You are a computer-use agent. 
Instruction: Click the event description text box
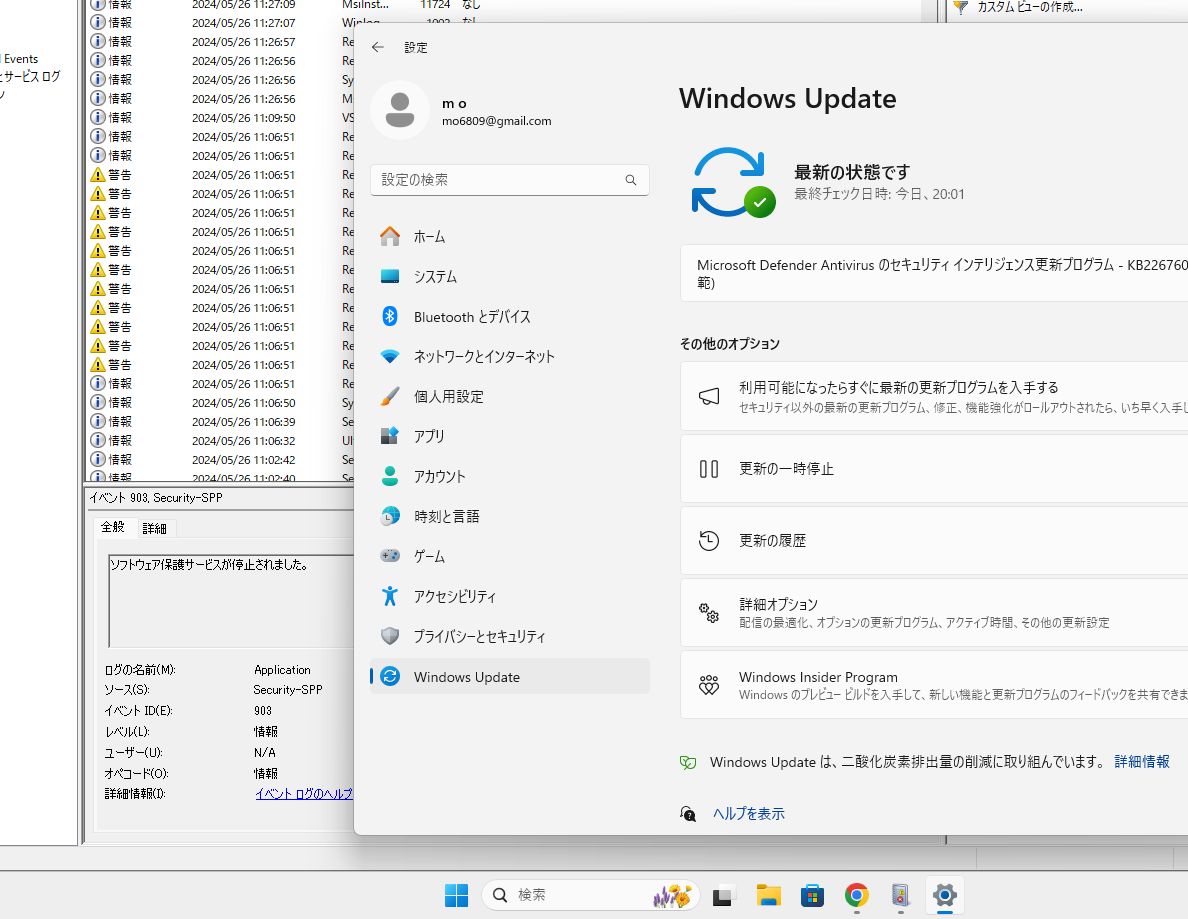[231, 601]
